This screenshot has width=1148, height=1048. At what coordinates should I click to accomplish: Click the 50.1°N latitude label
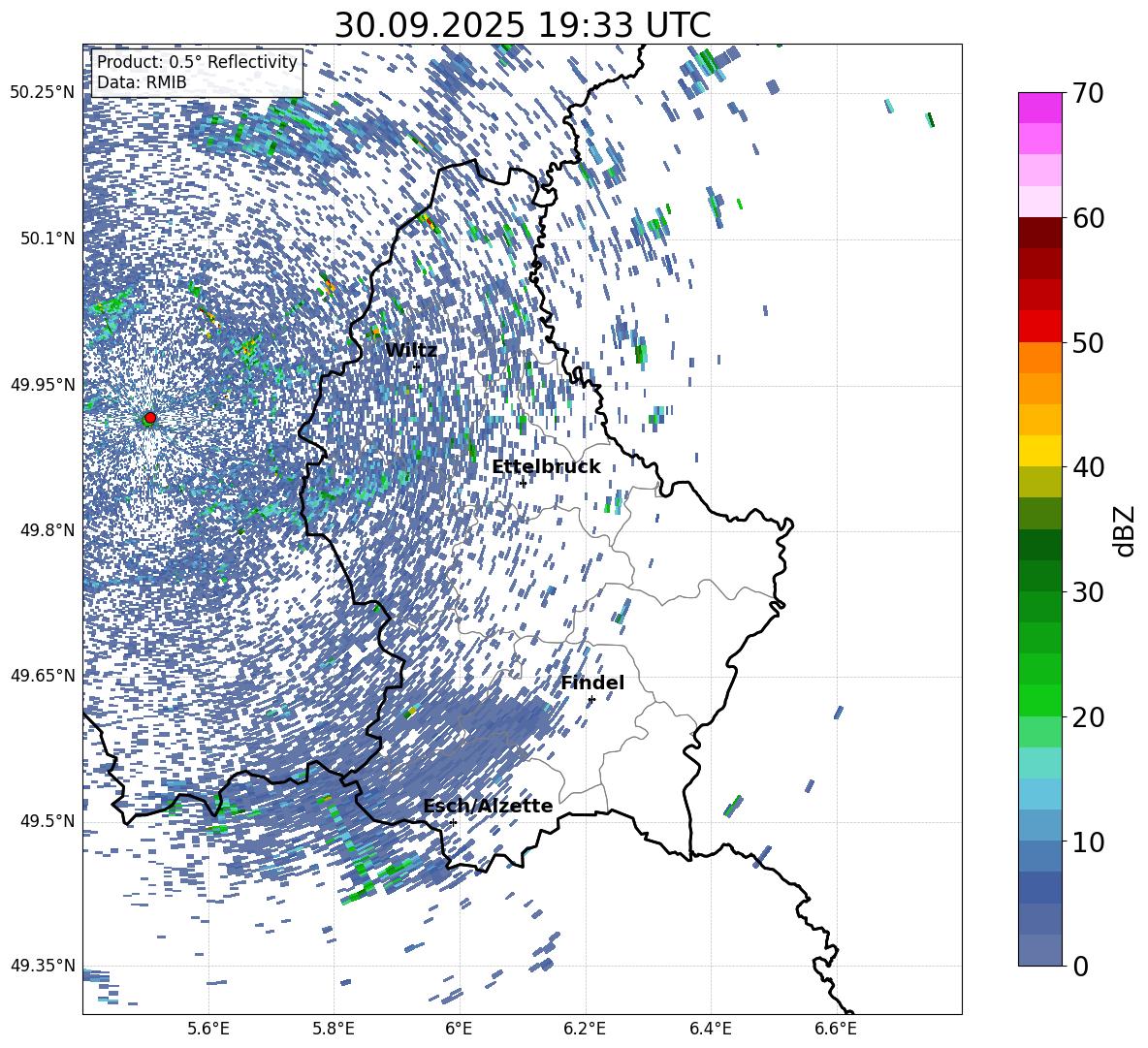pos(47,238)
